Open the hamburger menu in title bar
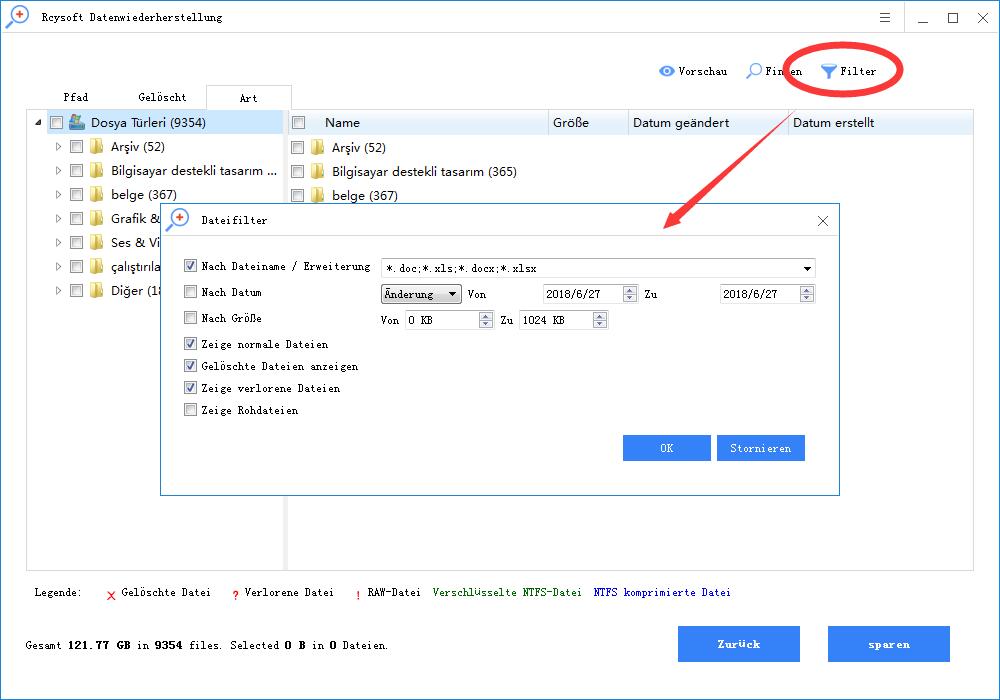 (x=885, y=17)
